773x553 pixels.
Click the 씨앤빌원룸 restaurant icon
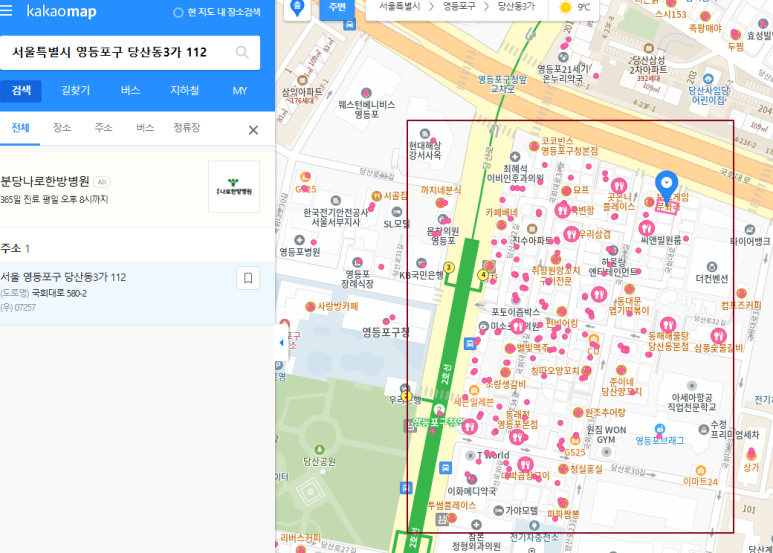646,228
